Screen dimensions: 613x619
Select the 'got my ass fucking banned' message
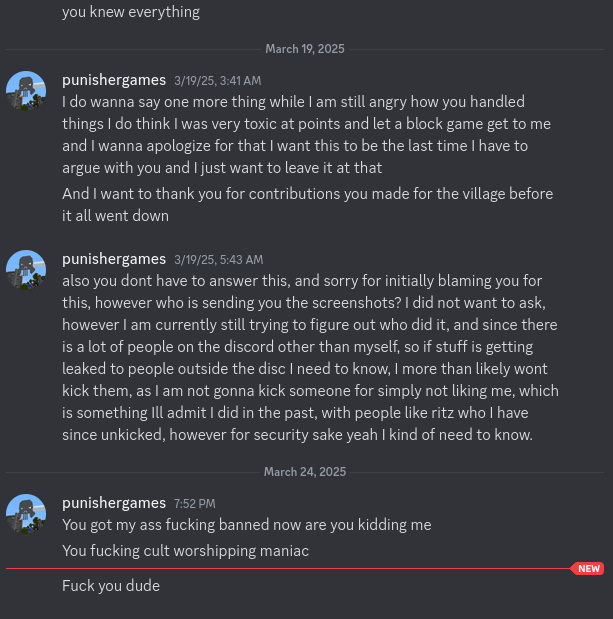[x=247, y=525]
